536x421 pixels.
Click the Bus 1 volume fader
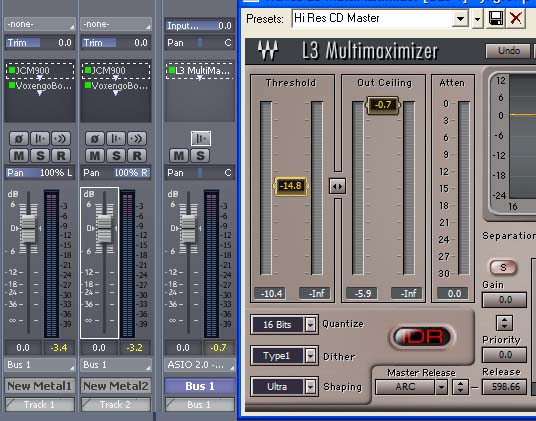click(x=188, y=228)
